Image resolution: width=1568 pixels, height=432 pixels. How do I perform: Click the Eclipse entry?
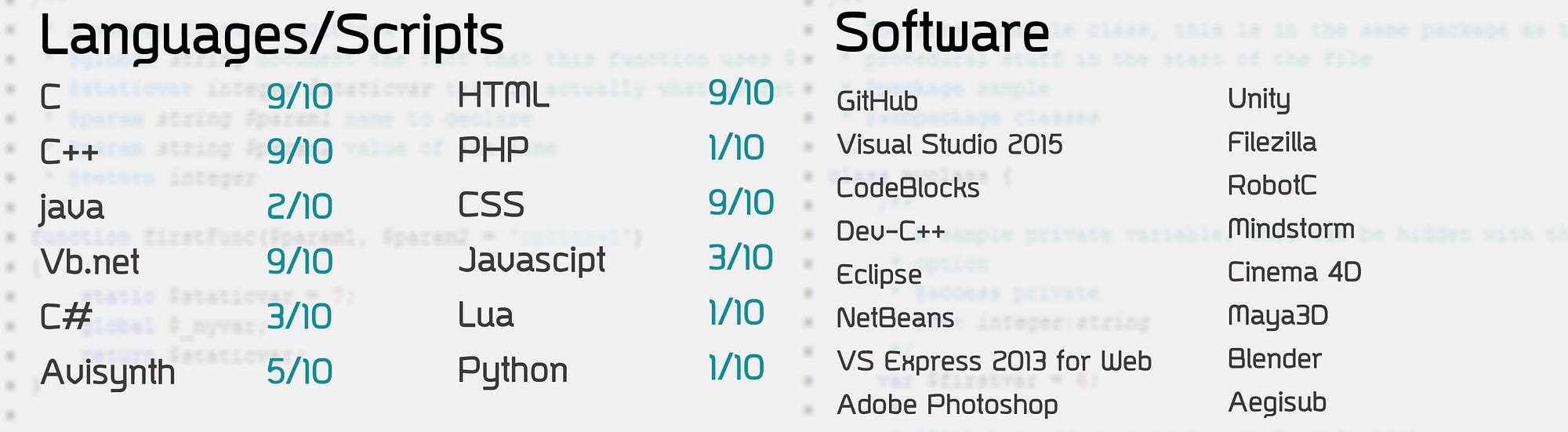coord(879,275)
